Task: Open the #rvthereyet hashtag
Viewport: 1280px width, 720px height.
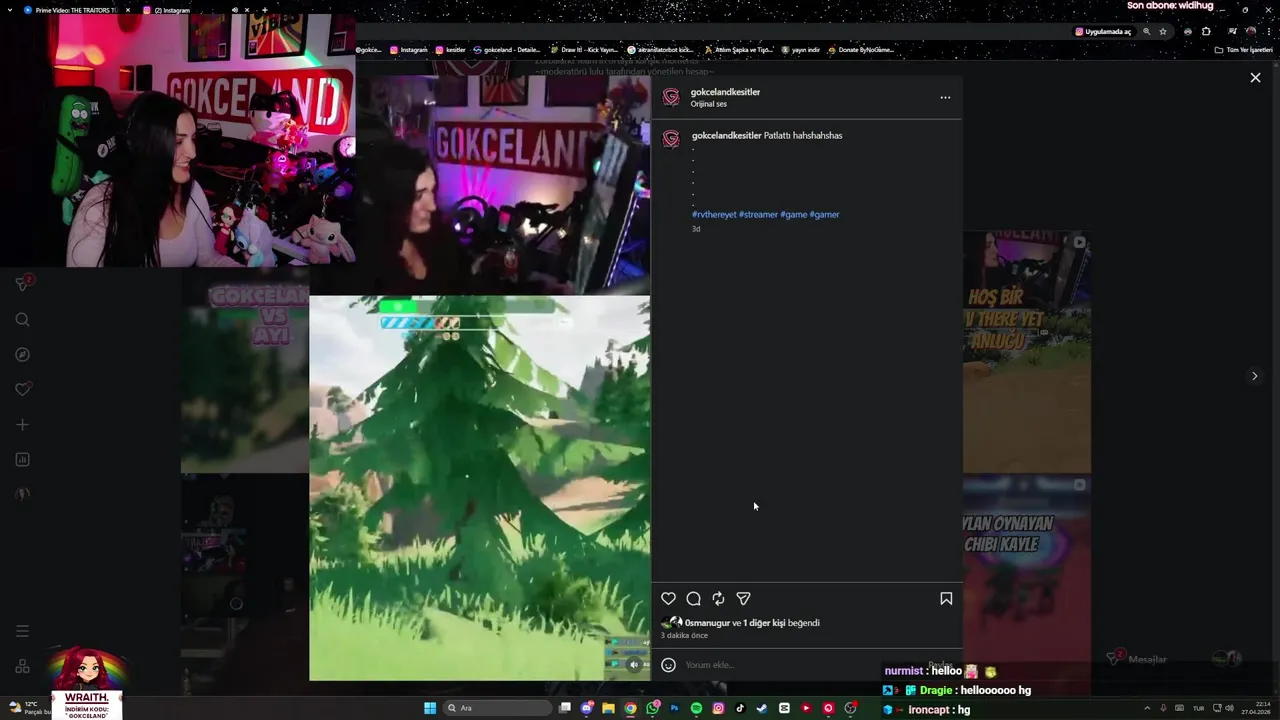Action: (714, 215)
